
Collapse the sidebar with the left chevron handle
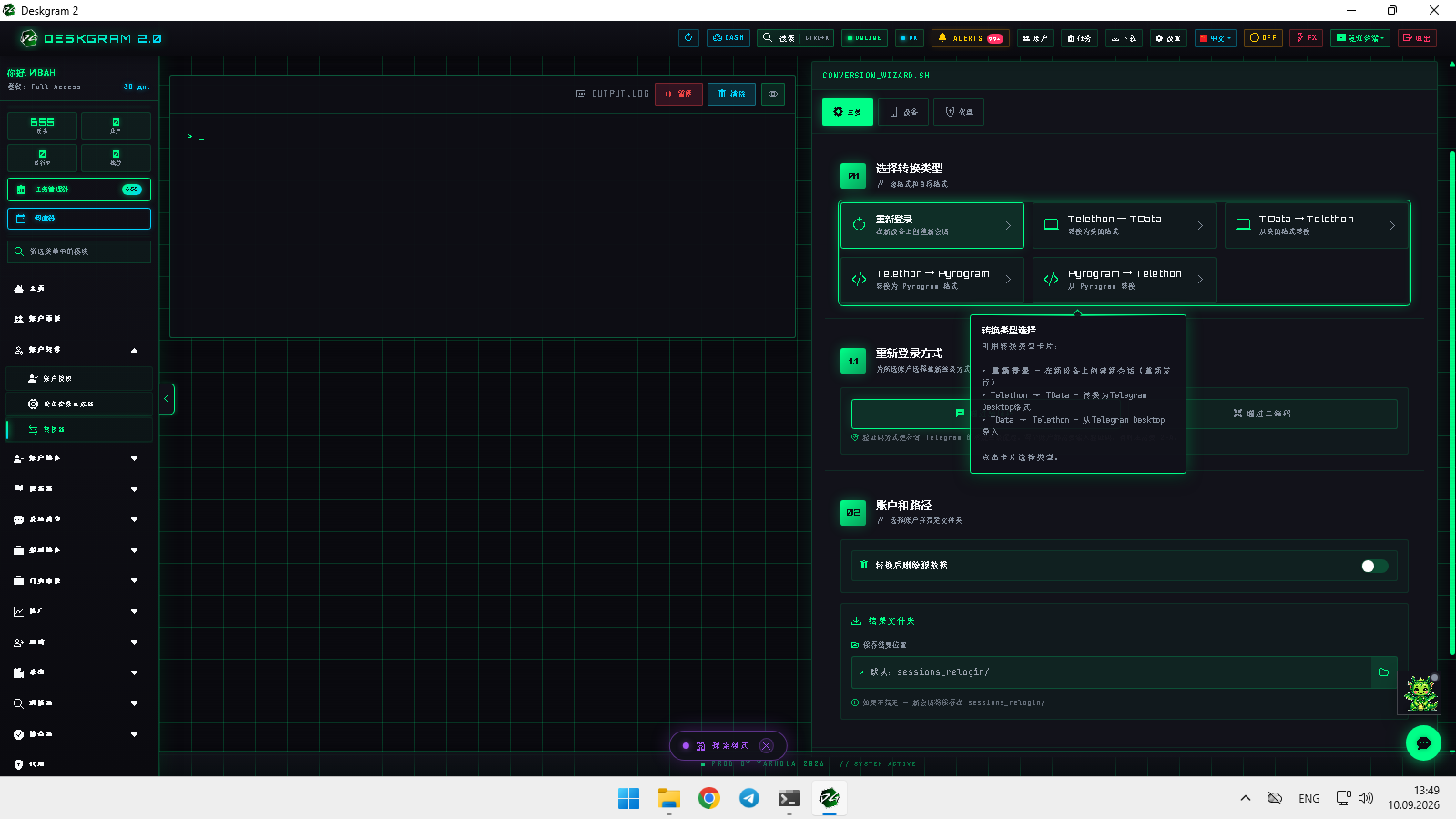click(x=167, y=399)
